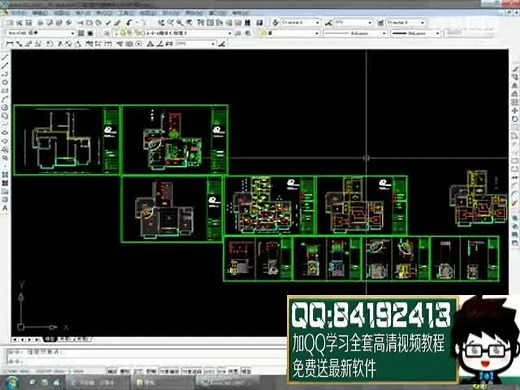Click the 模型 button in status bar
The height and width of the screenshot is (390, 520).
click(246, 371)
